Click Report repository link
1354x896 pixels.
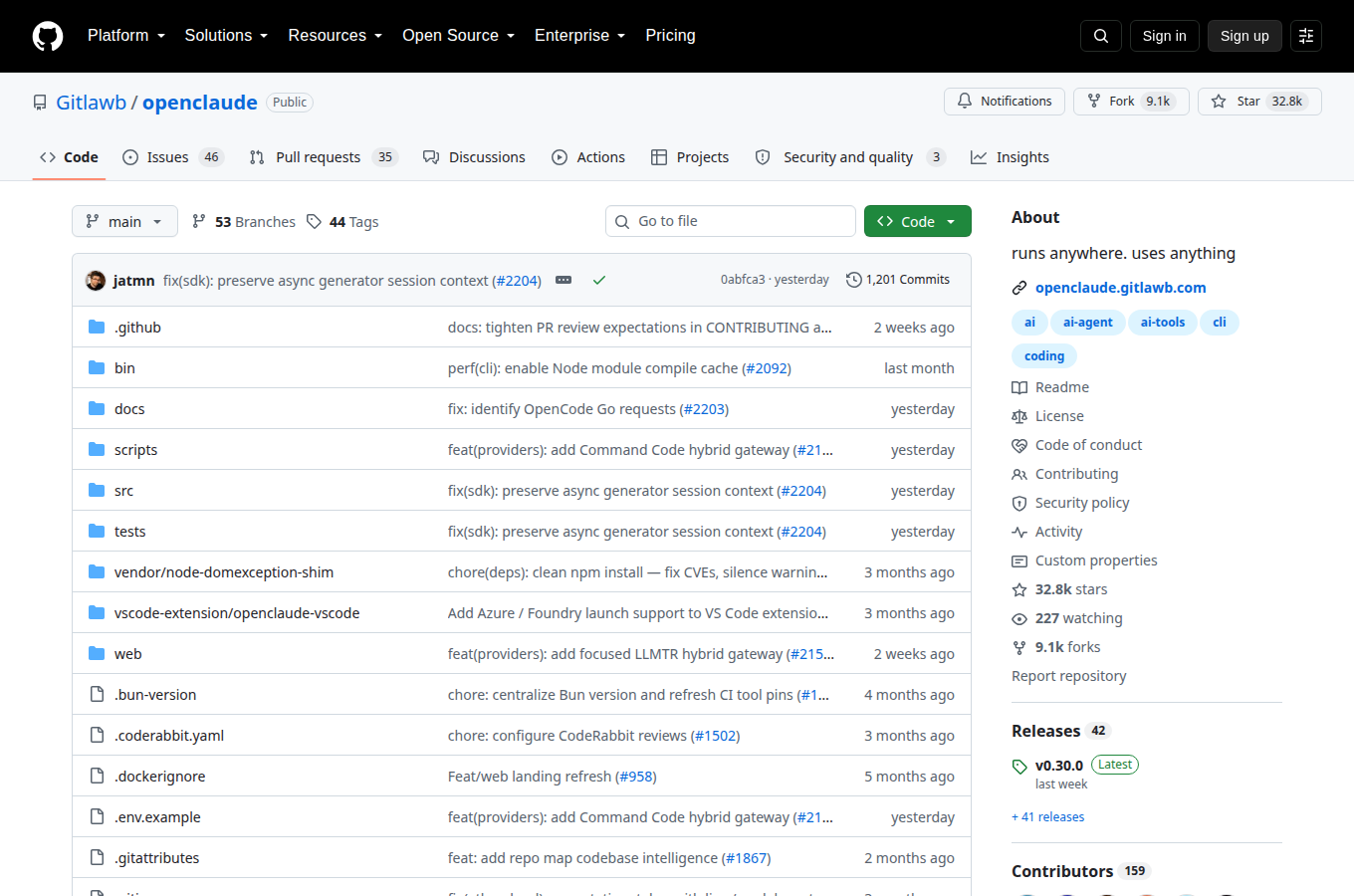pyautogui.click(x=1069, y=676)
